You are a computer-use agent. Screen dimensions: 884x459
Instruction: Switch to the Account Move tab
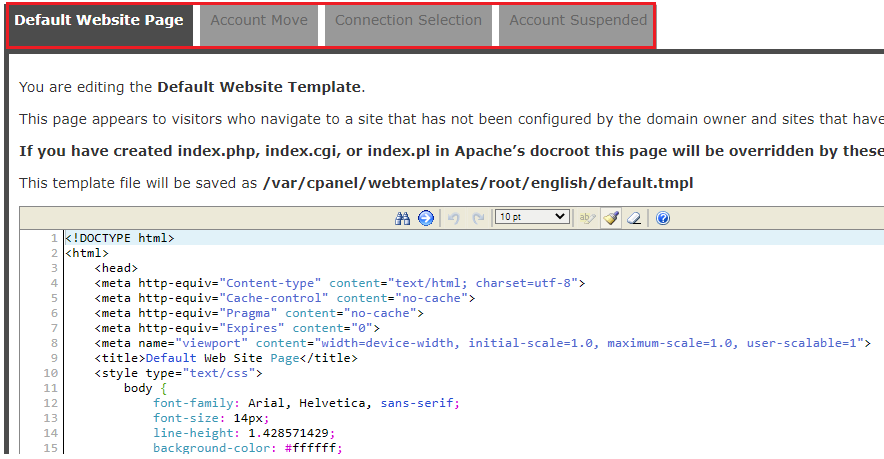259,21
